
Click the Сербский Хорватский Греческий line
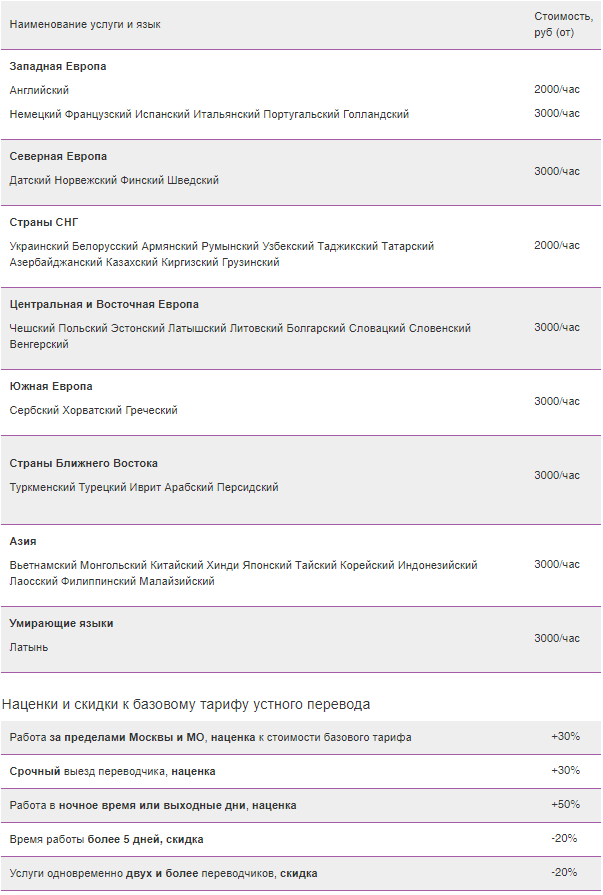tap(93, 410)
